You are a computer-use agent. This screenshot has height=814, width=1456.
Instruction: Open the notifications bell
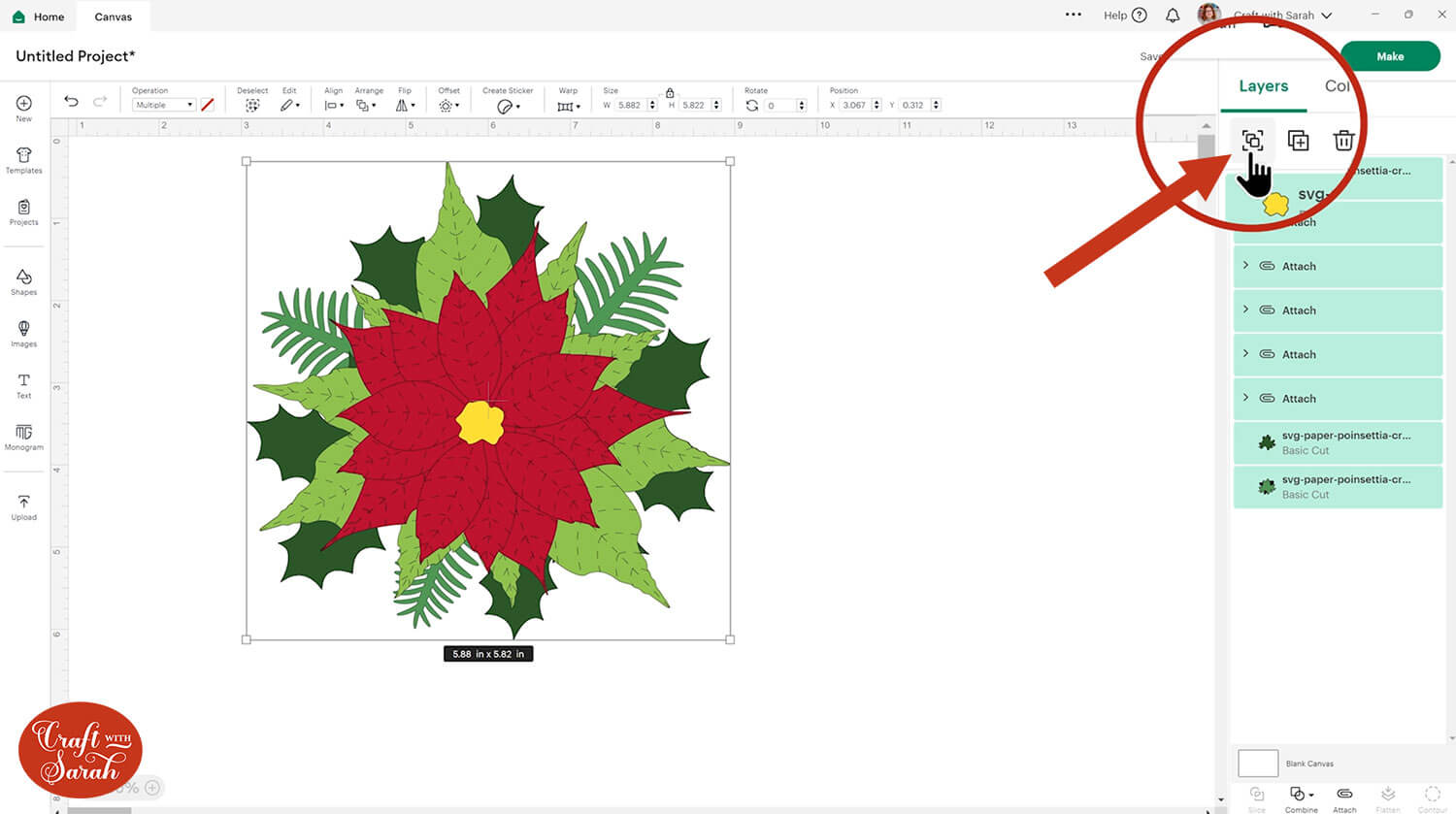click(1173, 16)
